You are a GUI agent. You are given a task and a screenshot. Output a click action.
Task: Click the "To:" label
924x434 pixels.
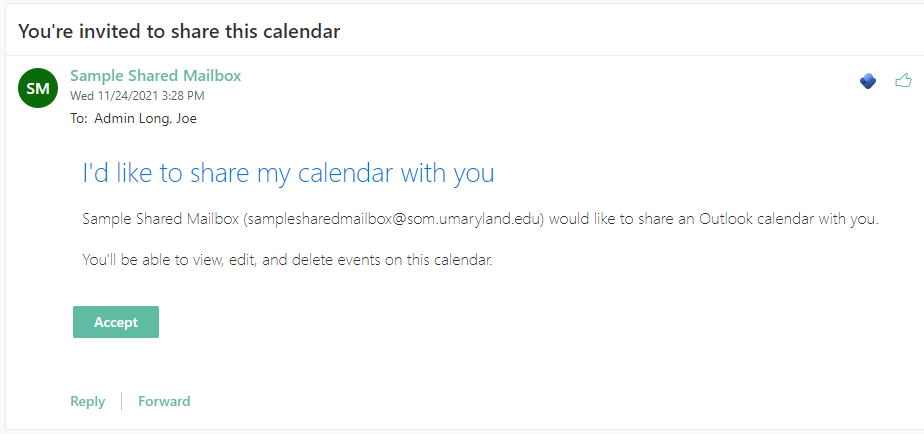click(79, 118)
